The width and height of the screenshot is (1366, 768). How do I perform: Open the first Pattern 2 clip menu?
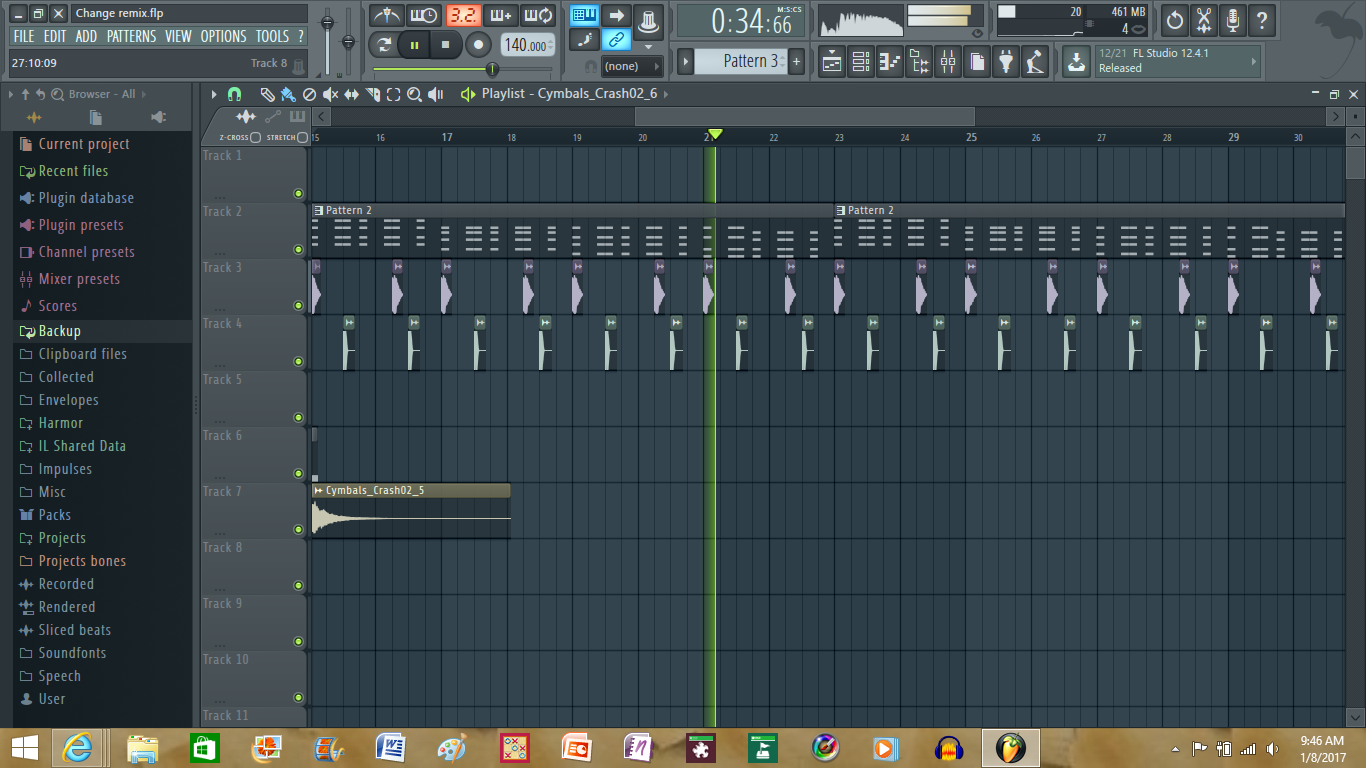click(318, 211)
